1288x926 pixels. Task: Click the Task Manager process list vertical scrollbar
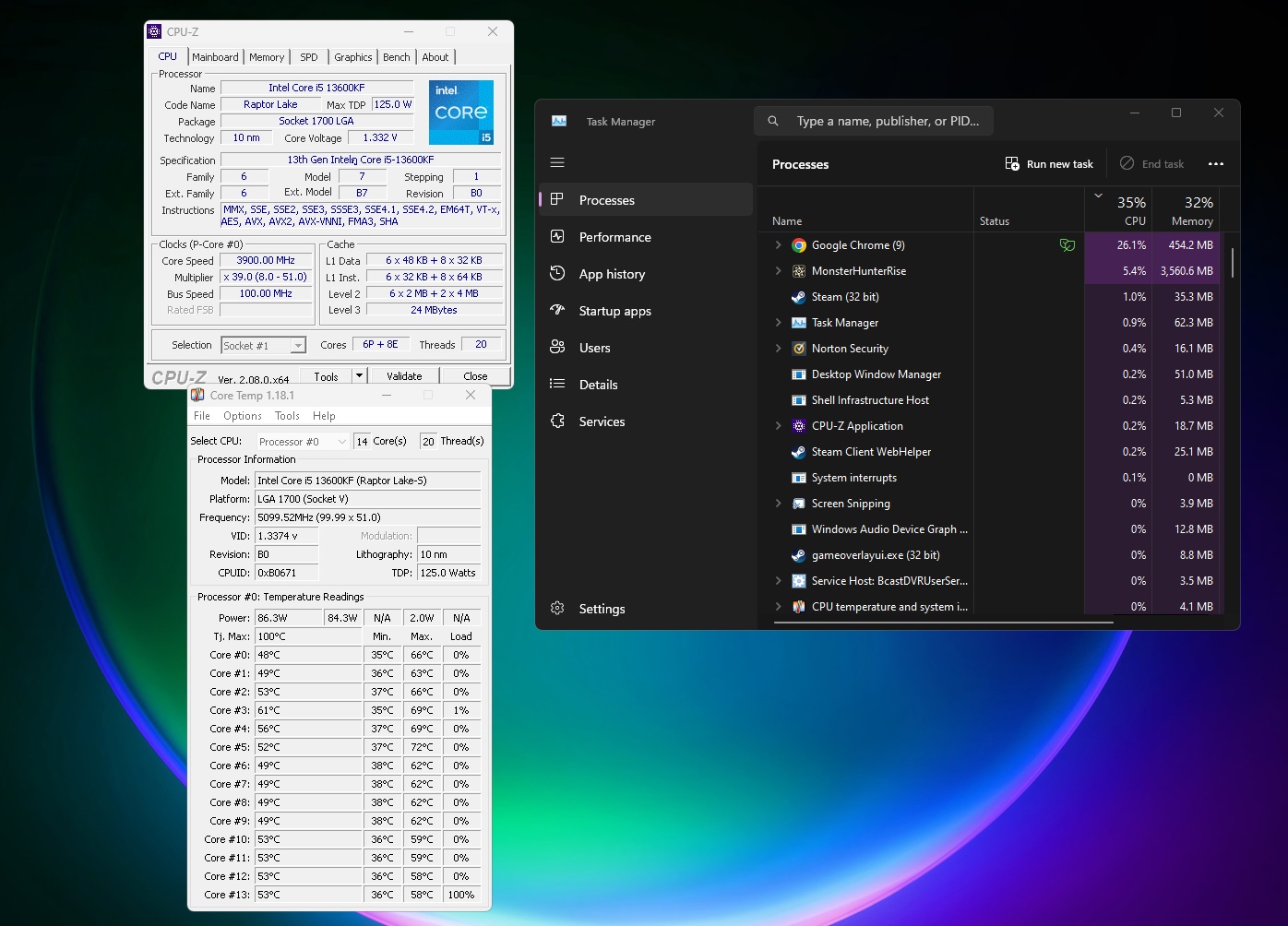[1233, 263]
